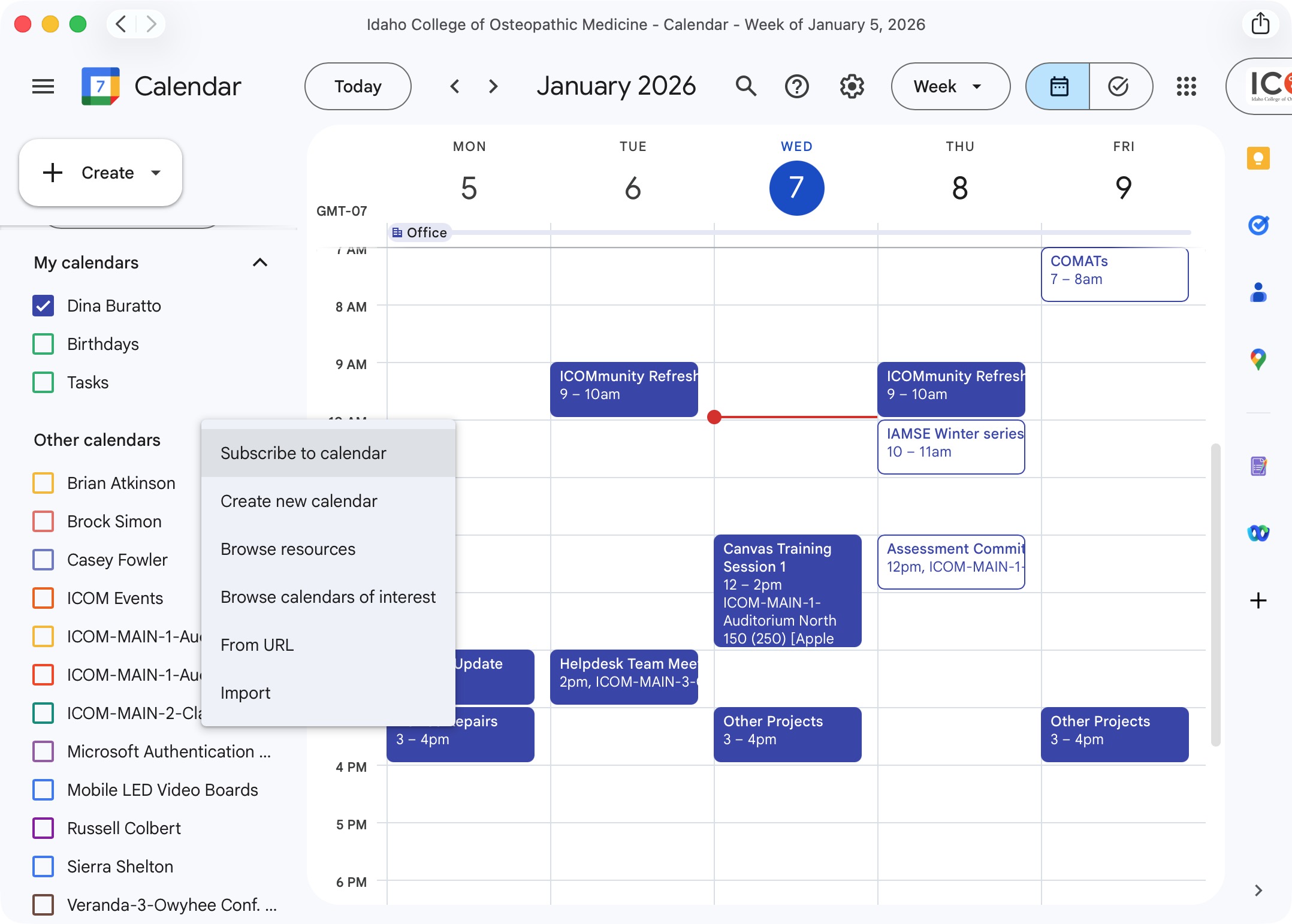
Task: Check the ICOM Events calendar
Action: coord(43,598)
